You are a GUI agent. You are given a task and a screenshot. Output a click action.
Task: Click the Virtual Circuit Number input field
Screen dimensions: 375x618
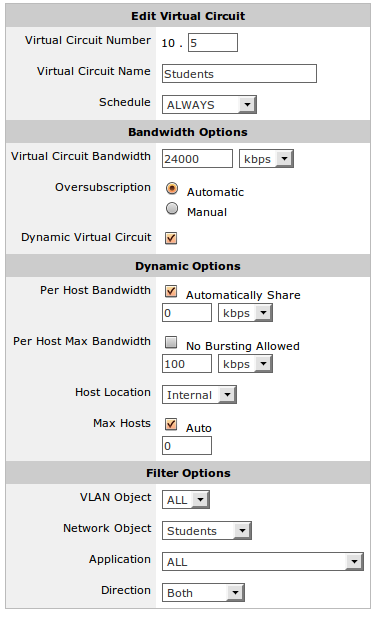click(x=213, y=43)
